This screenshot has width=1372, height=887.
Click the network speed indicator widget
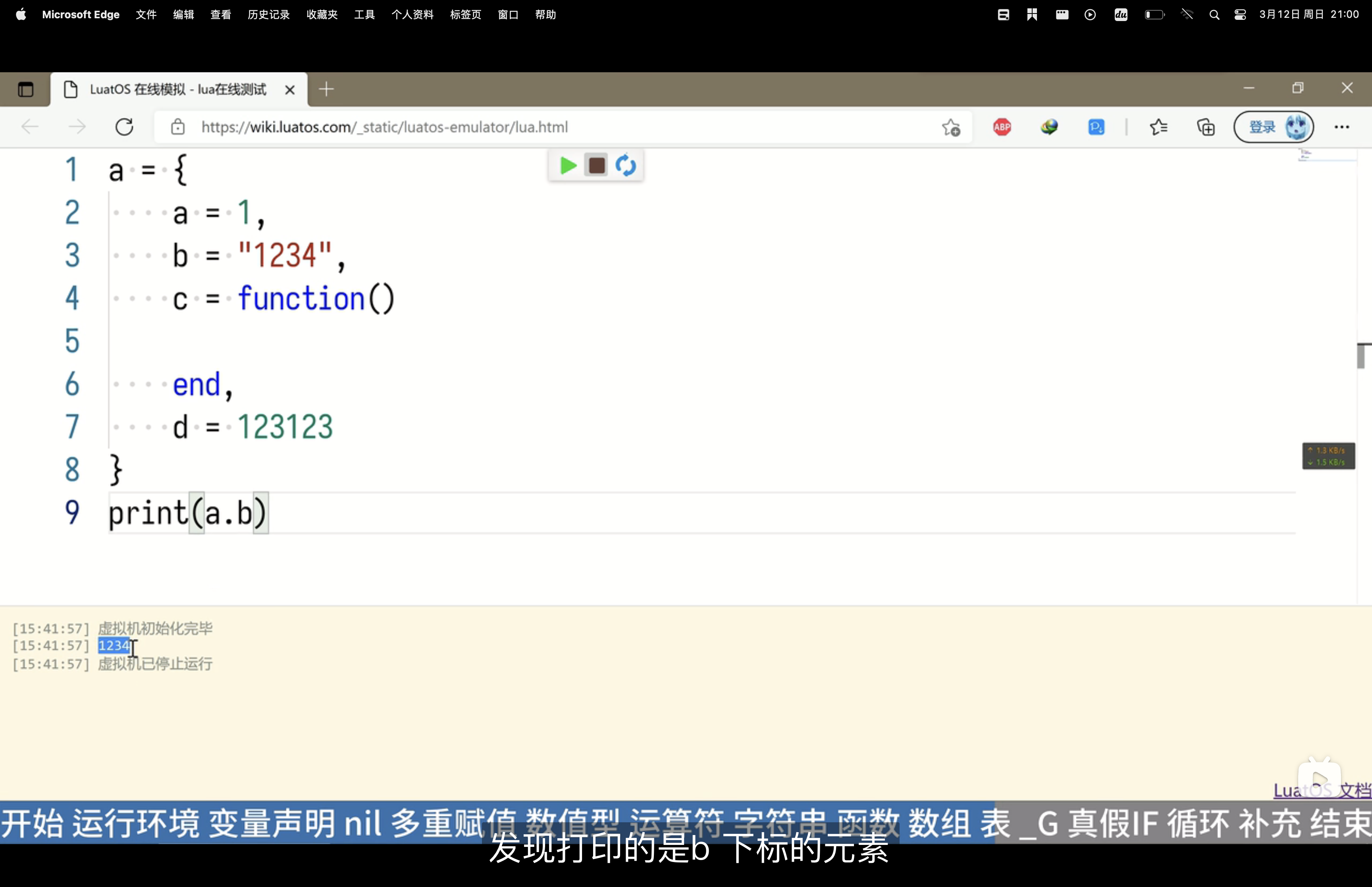pos(1328,456)
